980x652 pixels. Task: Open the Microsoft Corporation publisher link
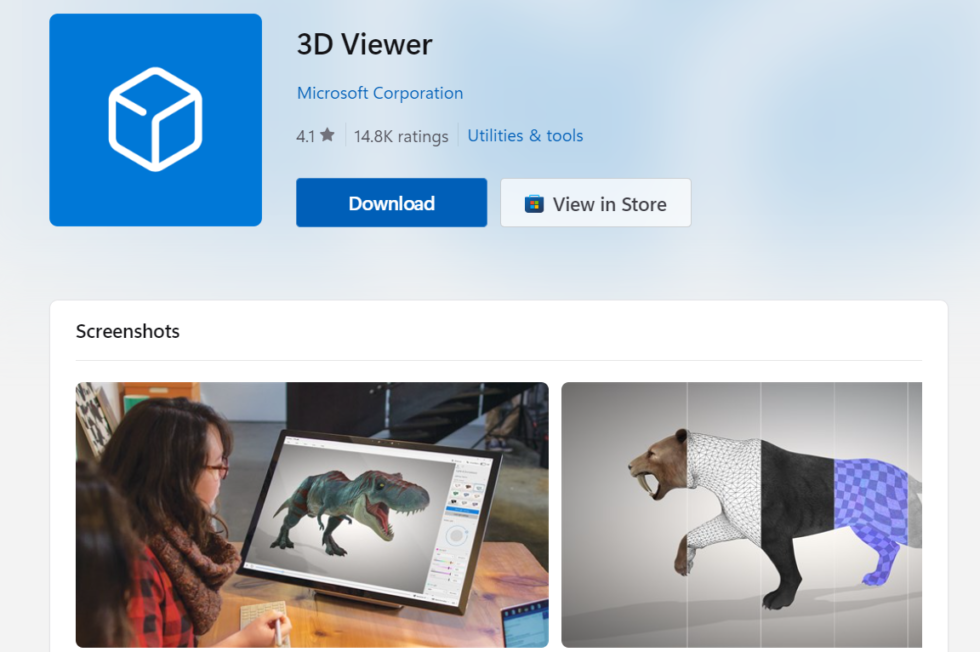[380, 92]
